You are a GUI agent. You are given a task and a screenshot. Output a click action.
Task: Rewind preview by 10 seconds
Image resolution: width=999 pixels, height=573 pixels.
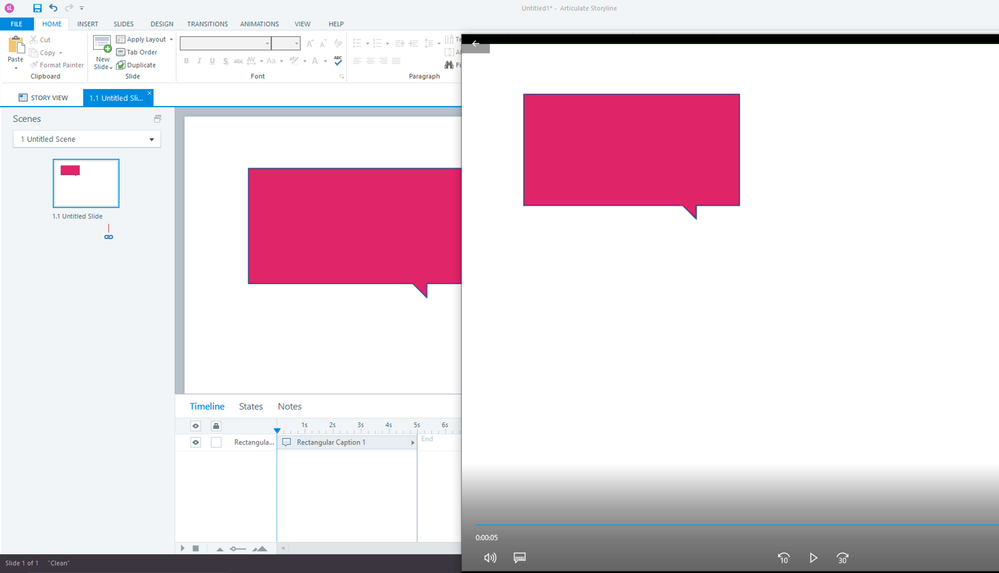[x=784, y=558]
